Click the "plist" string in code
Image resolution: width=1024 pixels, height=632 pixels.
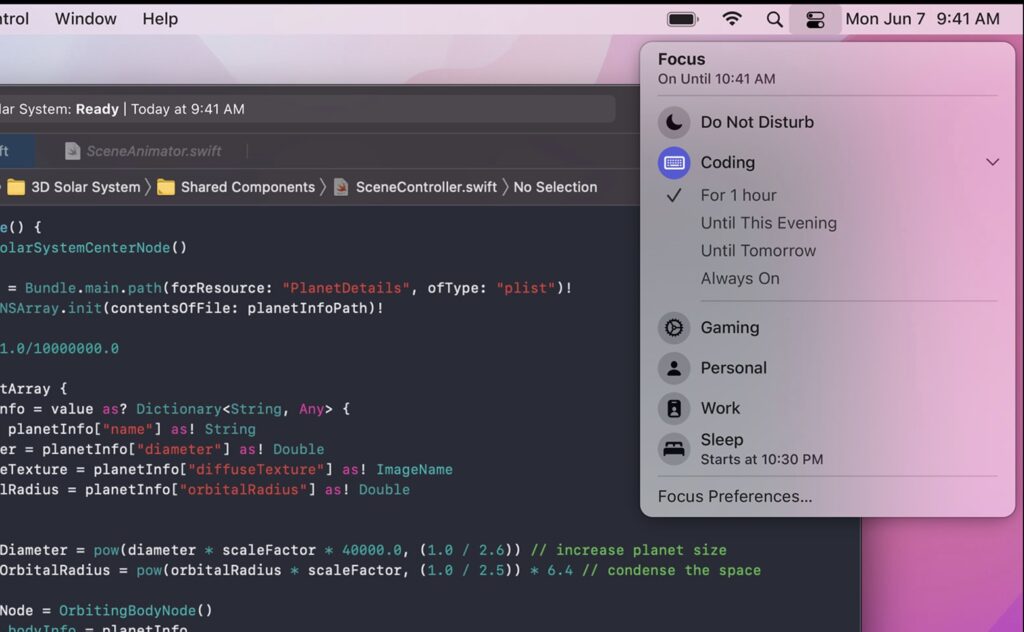click(525, 288)
